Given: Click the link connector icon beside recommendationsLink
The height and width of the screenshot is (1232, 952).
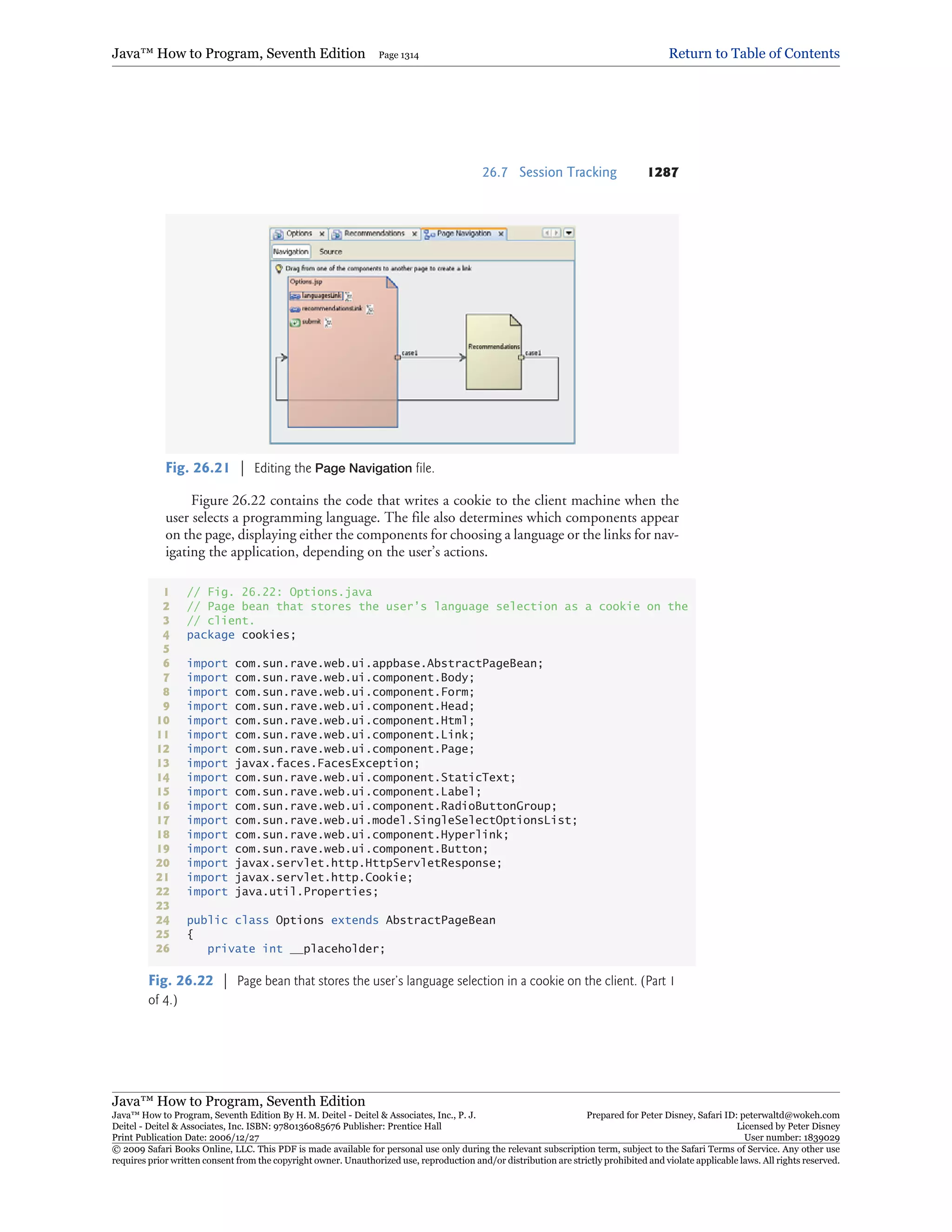Looking at the screenshot, I should point(370,309).
